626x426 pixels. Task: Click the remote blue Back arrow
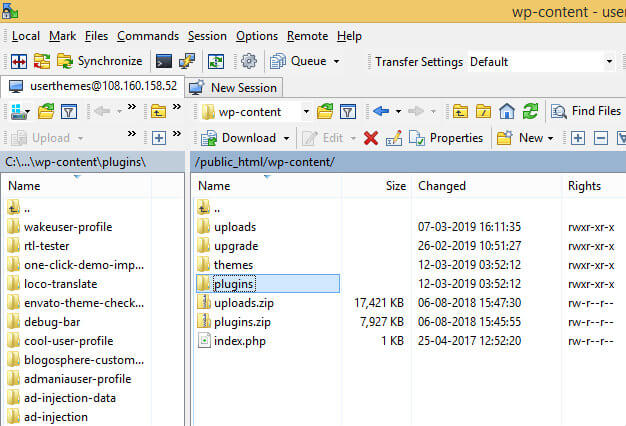point(381,111)
